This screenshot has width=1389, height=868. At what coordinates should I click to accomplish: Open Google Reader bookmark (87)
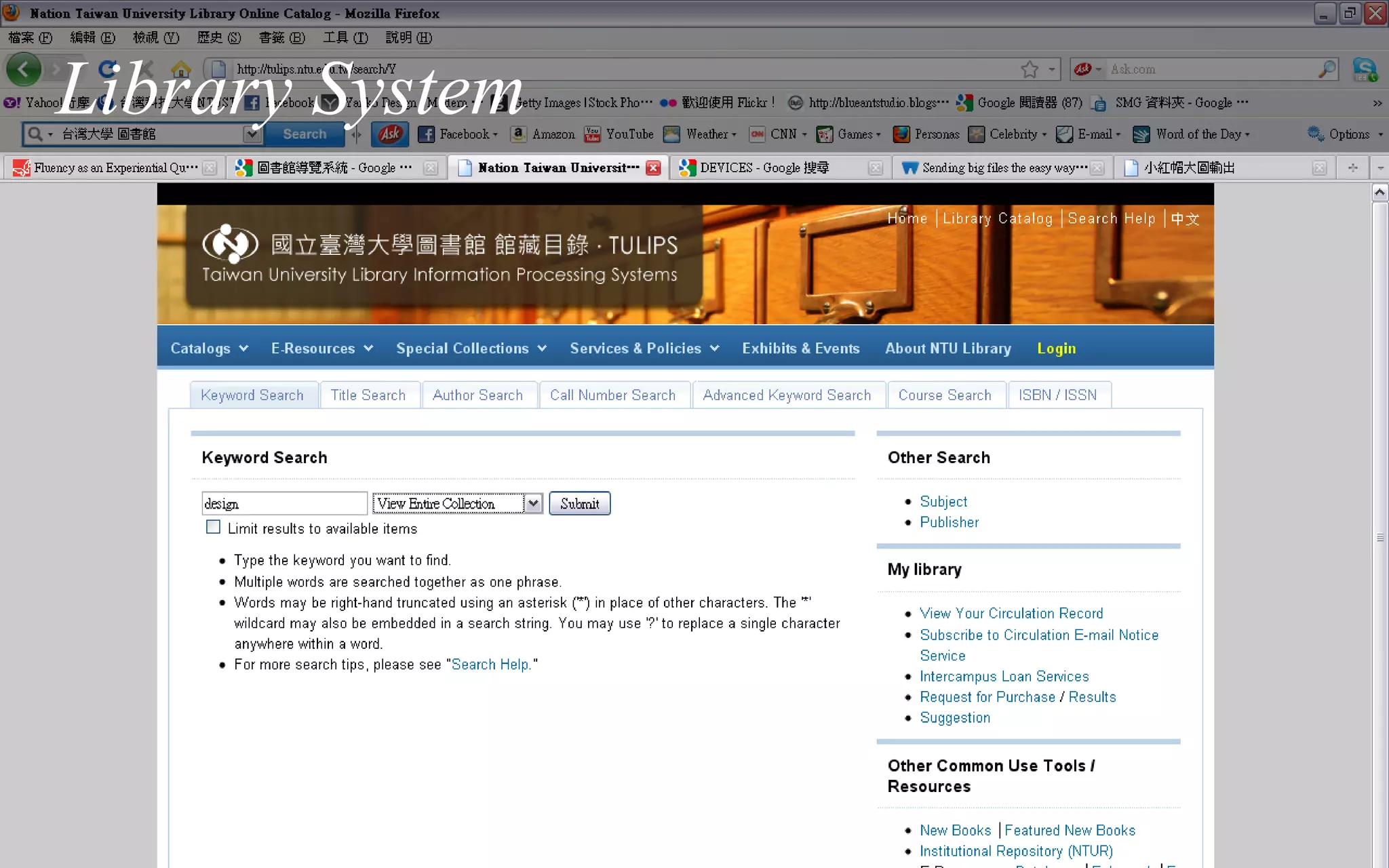(1019, 103)
